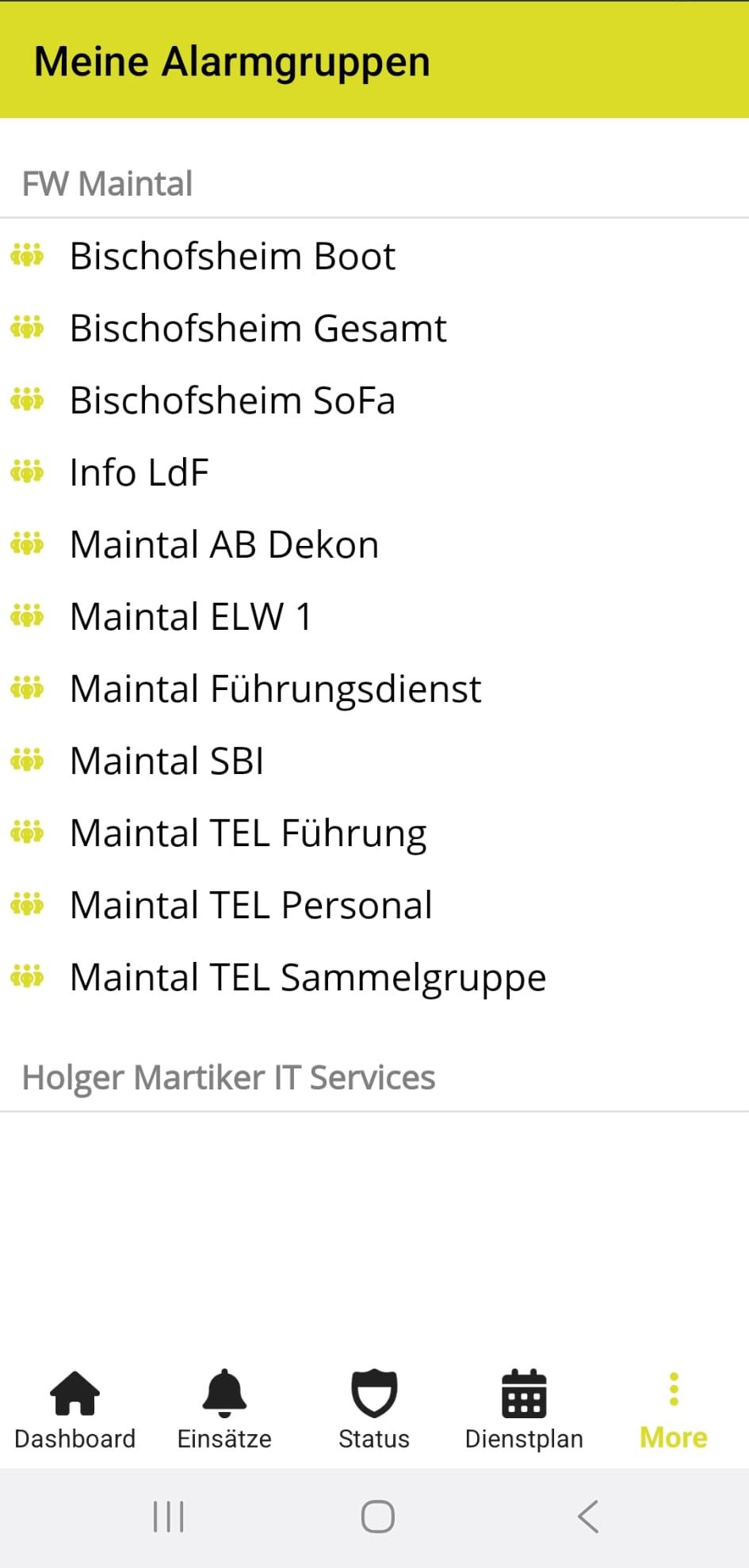The image size is (749, 1568).
Task: Tap the More three-dots icon
Action: [674, 1390]
